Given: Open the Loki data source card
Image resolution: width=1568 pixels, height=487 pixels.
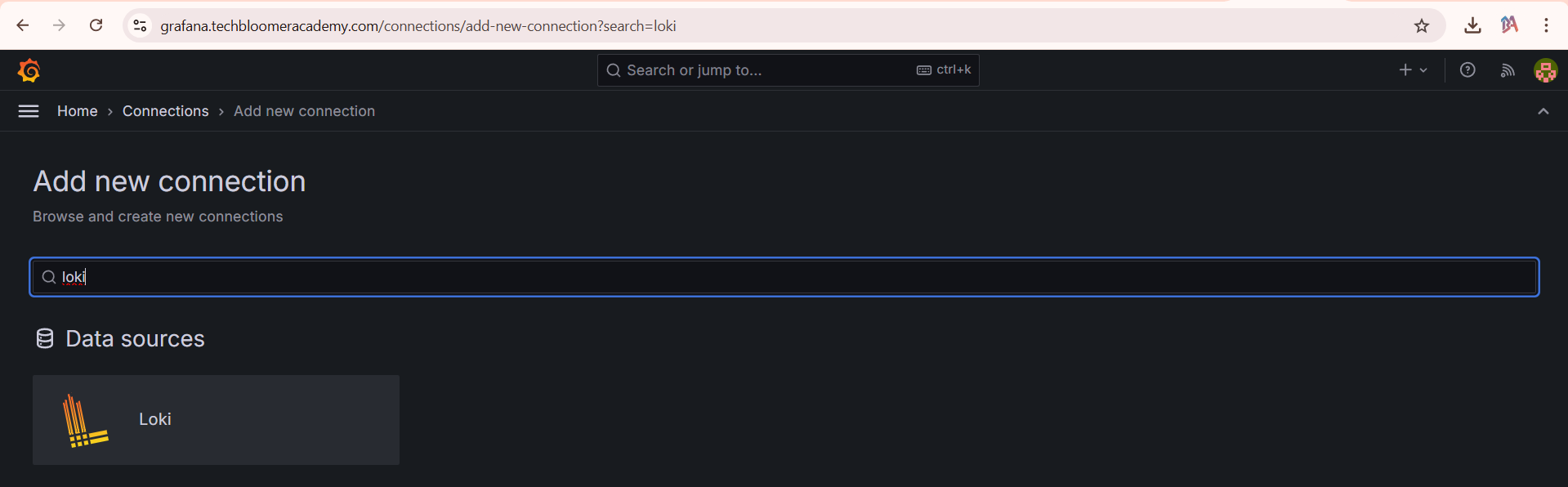Looking at the screenshot, I should click(216, 420).
